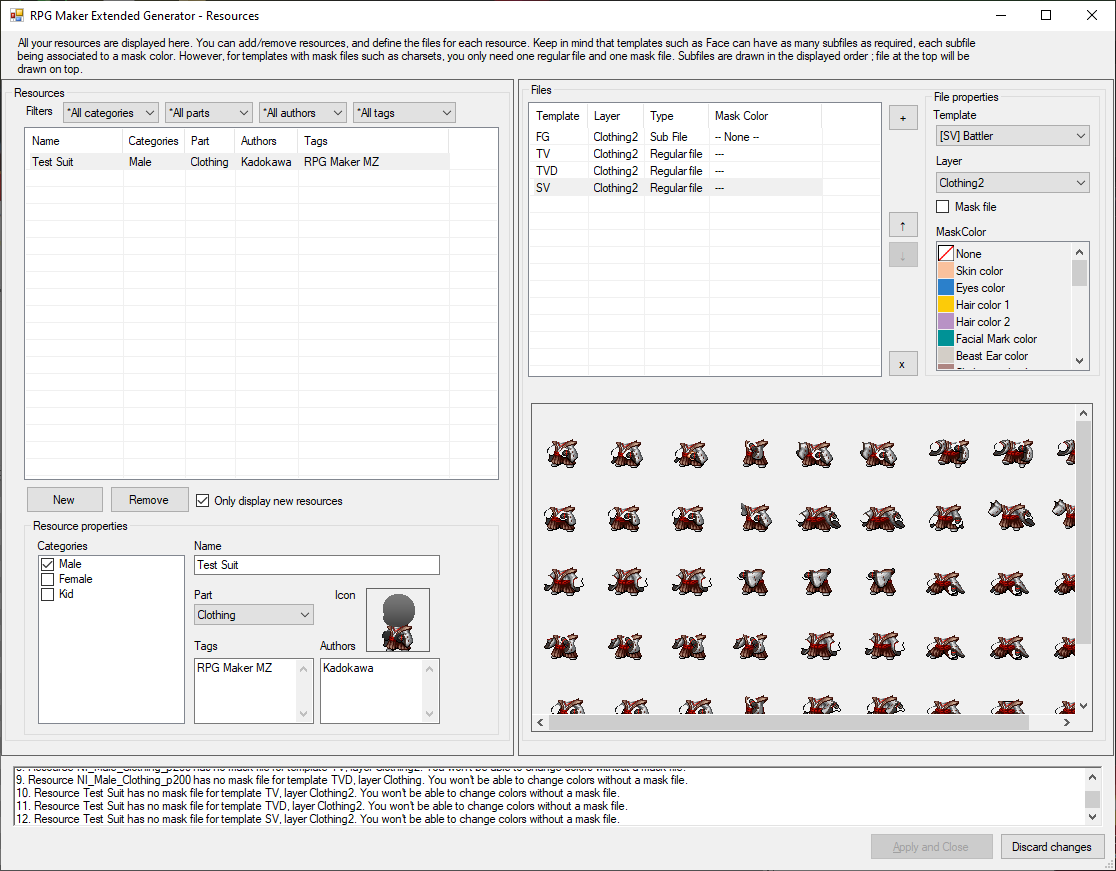This screenshot has height=871, width=1116.
Task: Click log line 10 about template TV
Action: (317, 793)
